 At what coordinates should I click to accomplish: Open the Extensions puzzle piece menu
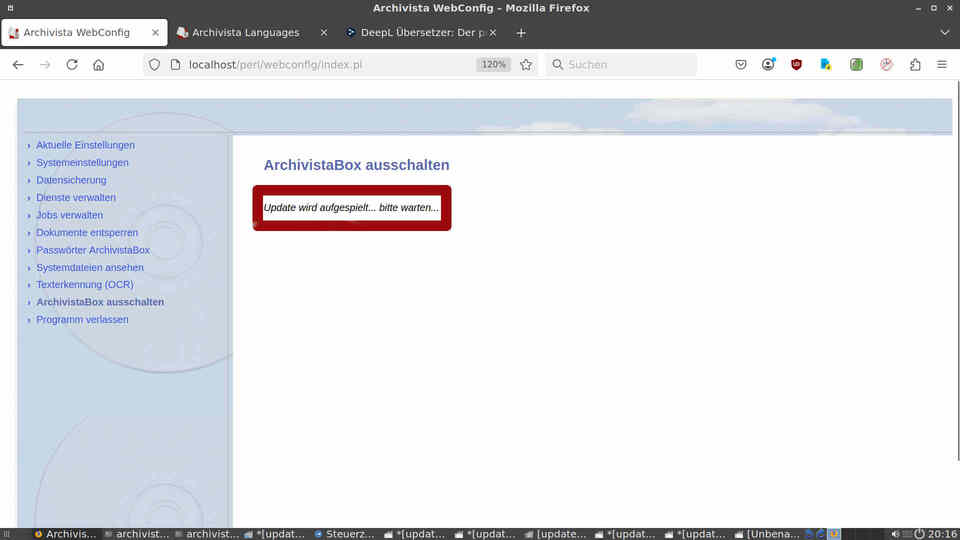pyautogui.click(x=915, y=64)
